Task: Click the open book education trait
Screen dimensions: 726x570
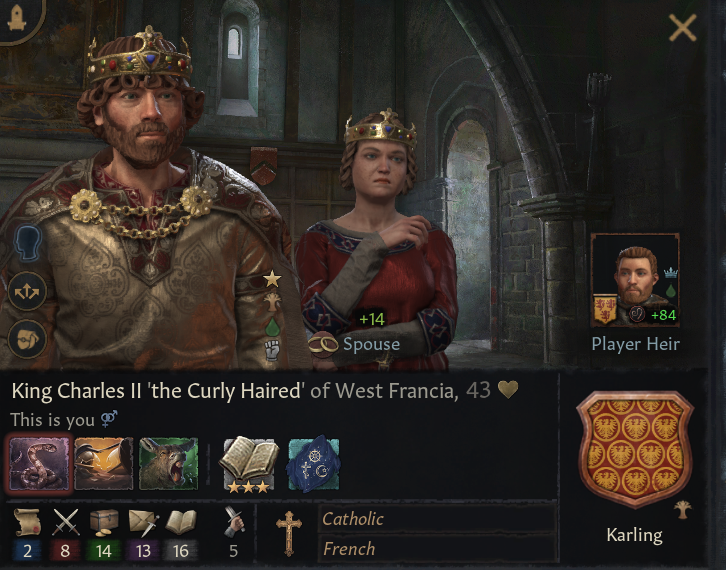Action: [x=249, y=464]
